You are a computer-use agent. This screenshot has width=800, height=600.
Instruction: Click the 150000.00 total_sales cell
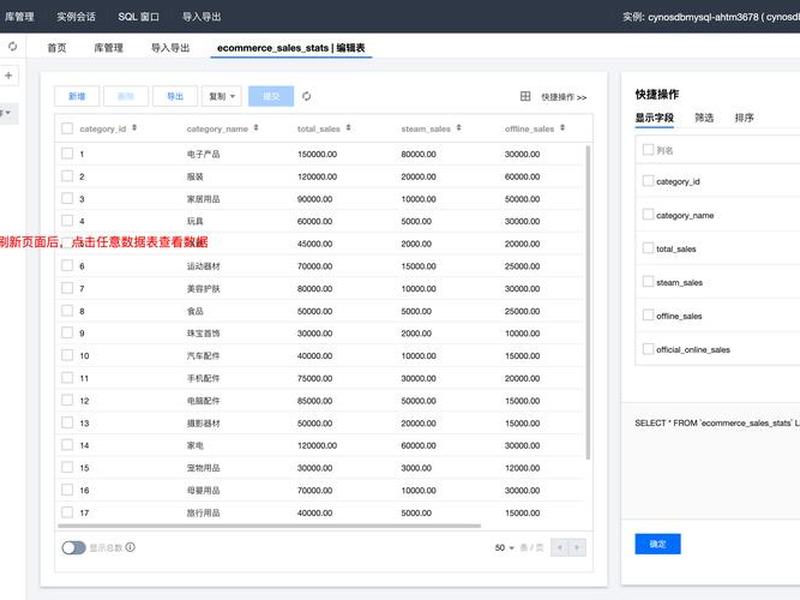(x=317, y=154)
